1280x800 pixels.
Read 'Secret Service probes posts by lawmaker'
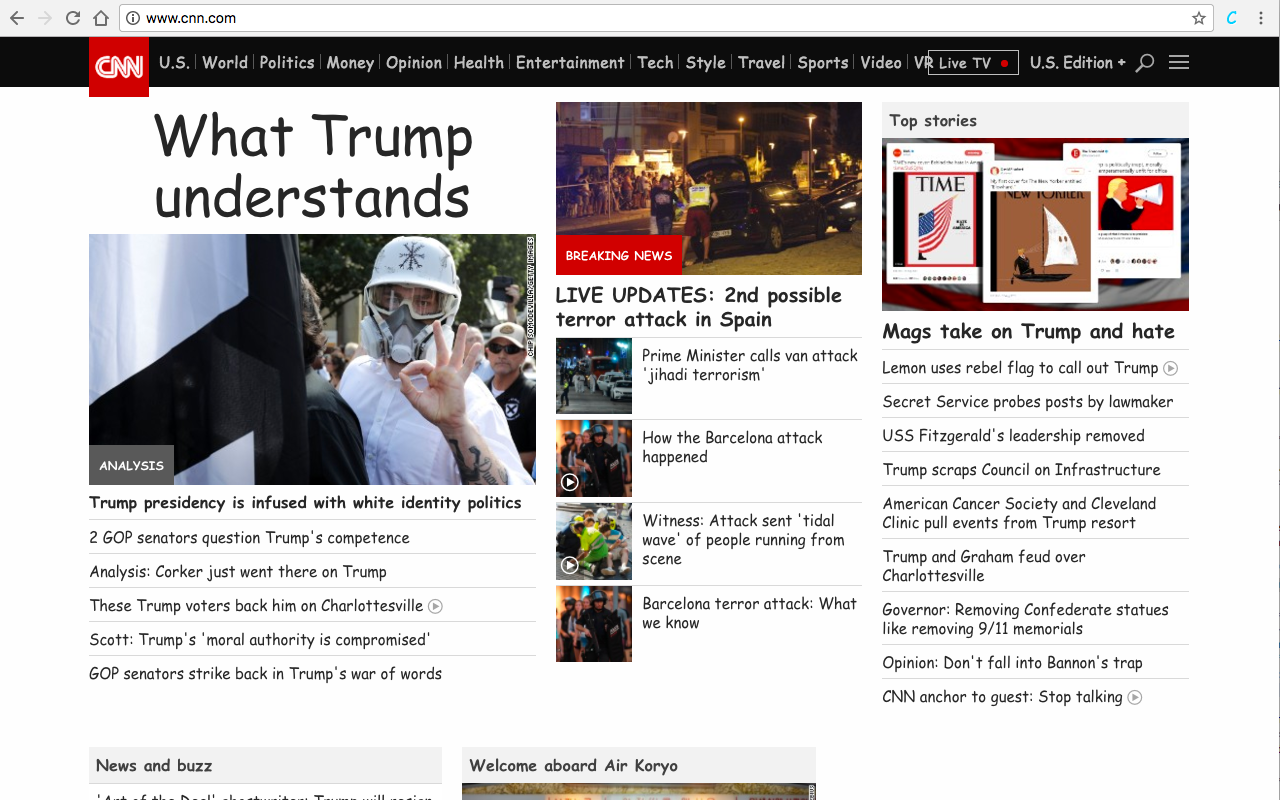pos(1028,402)
